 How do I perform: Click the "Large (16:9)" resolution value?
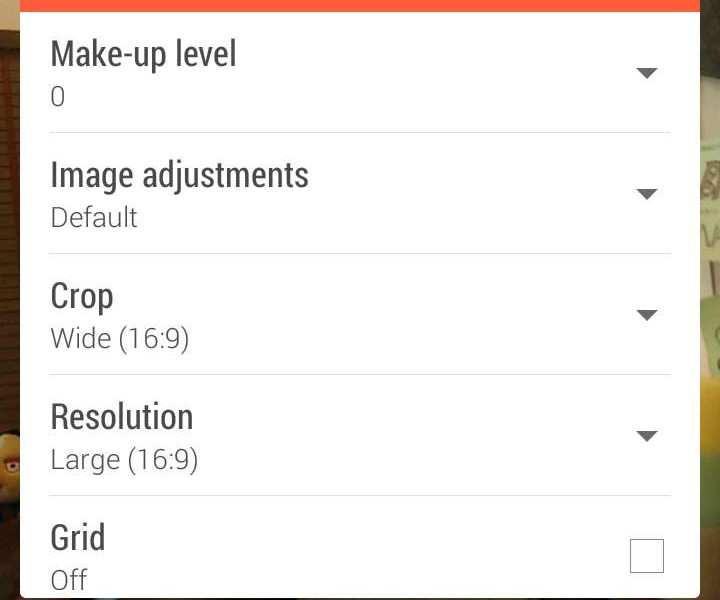tap(124, 460)
